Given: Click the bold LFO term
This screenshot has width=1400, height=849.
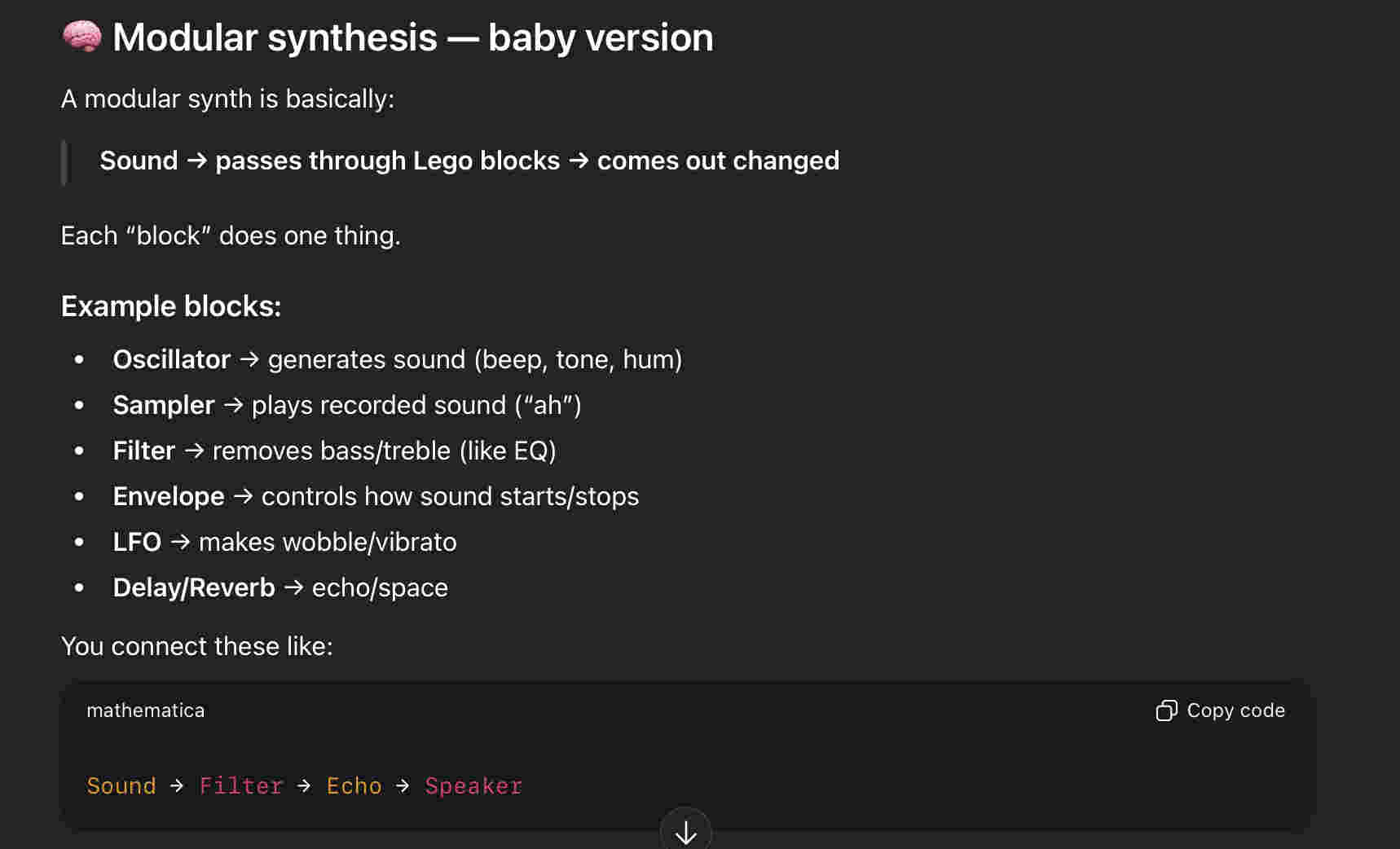Looking at the screenshot, I should click(x=137, y=542).
